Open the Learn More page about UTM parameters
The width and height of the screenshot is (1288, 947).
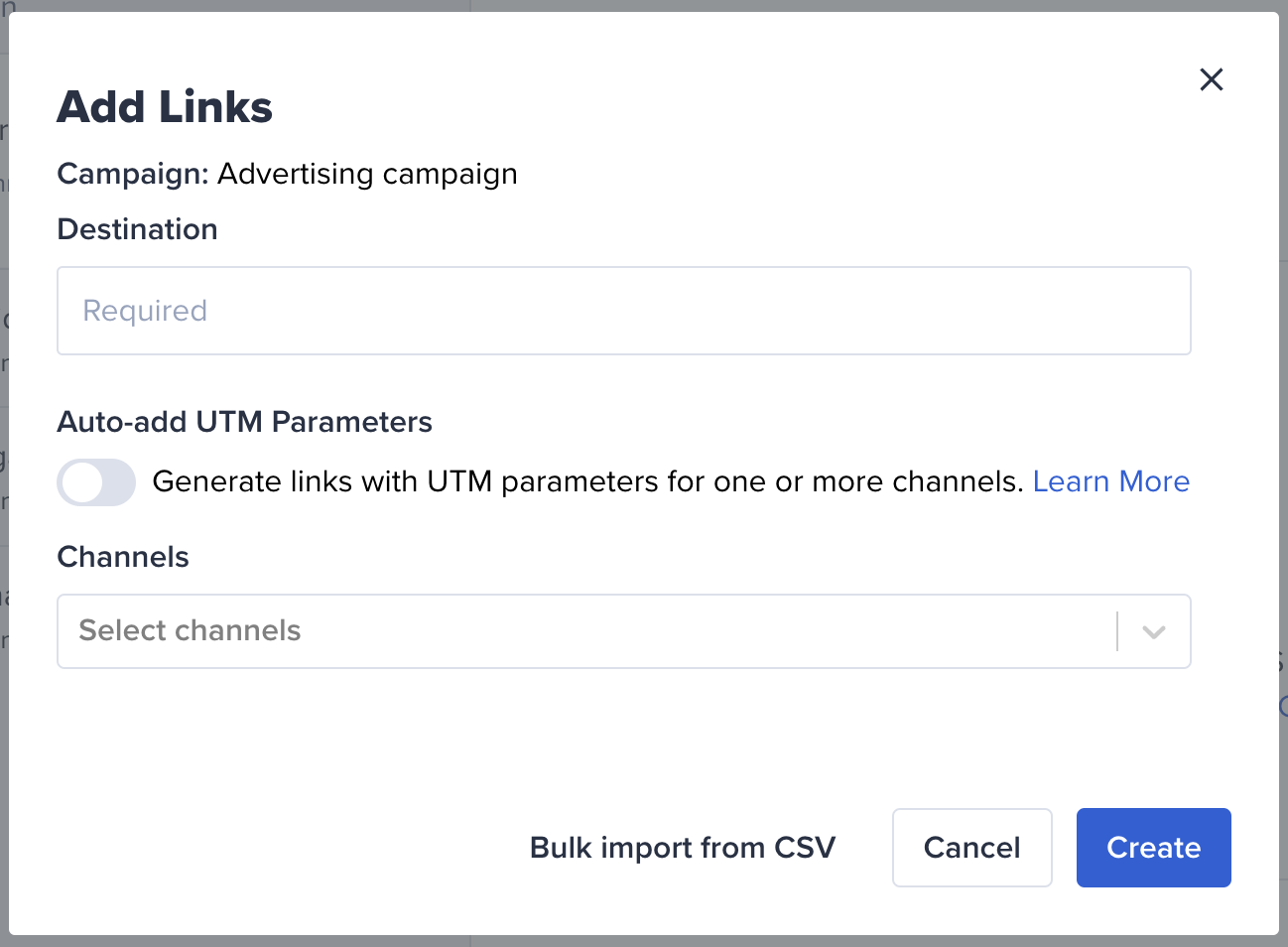1111,481
